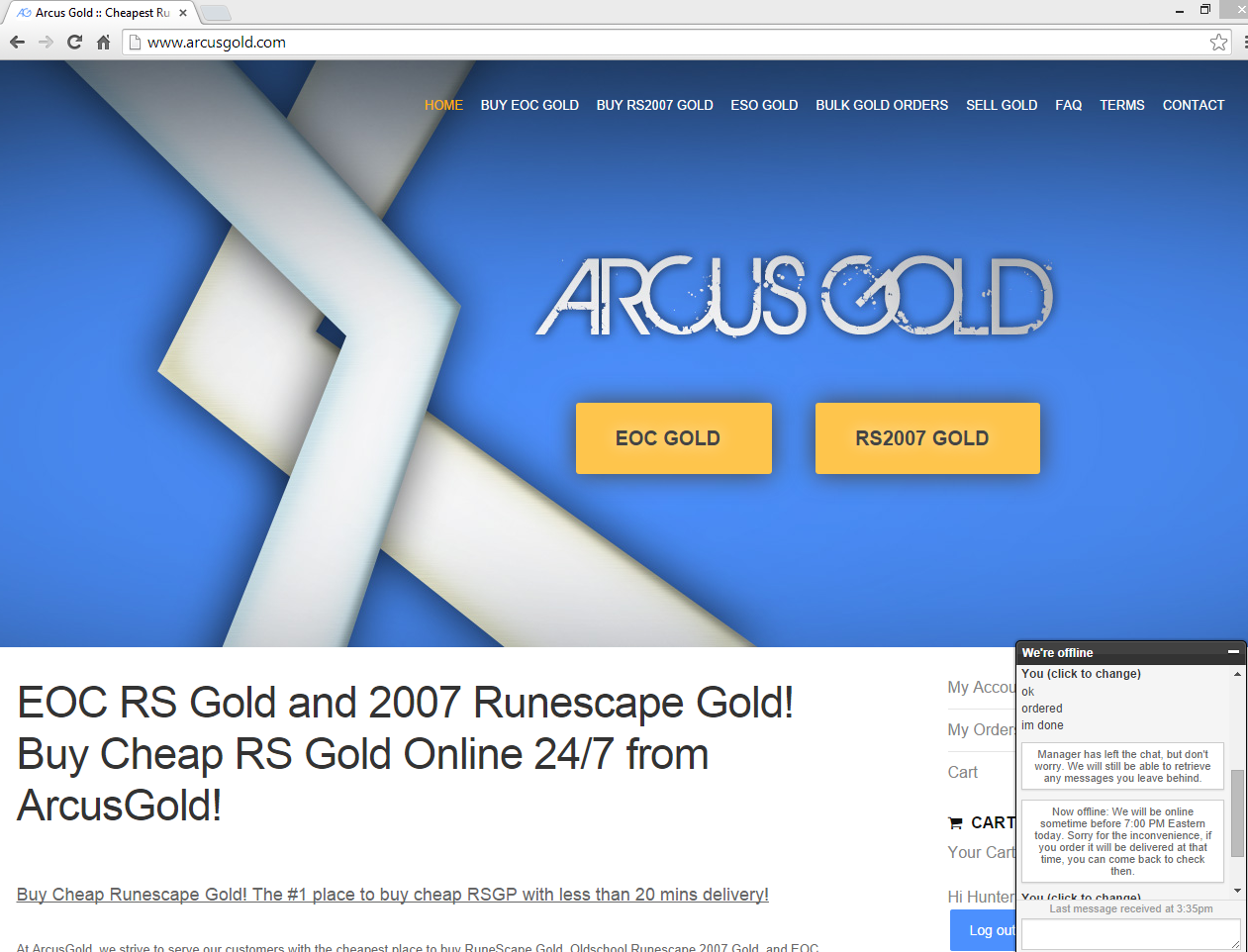
Task: Close the Arcus Gold browser tab
Action: 183,13
